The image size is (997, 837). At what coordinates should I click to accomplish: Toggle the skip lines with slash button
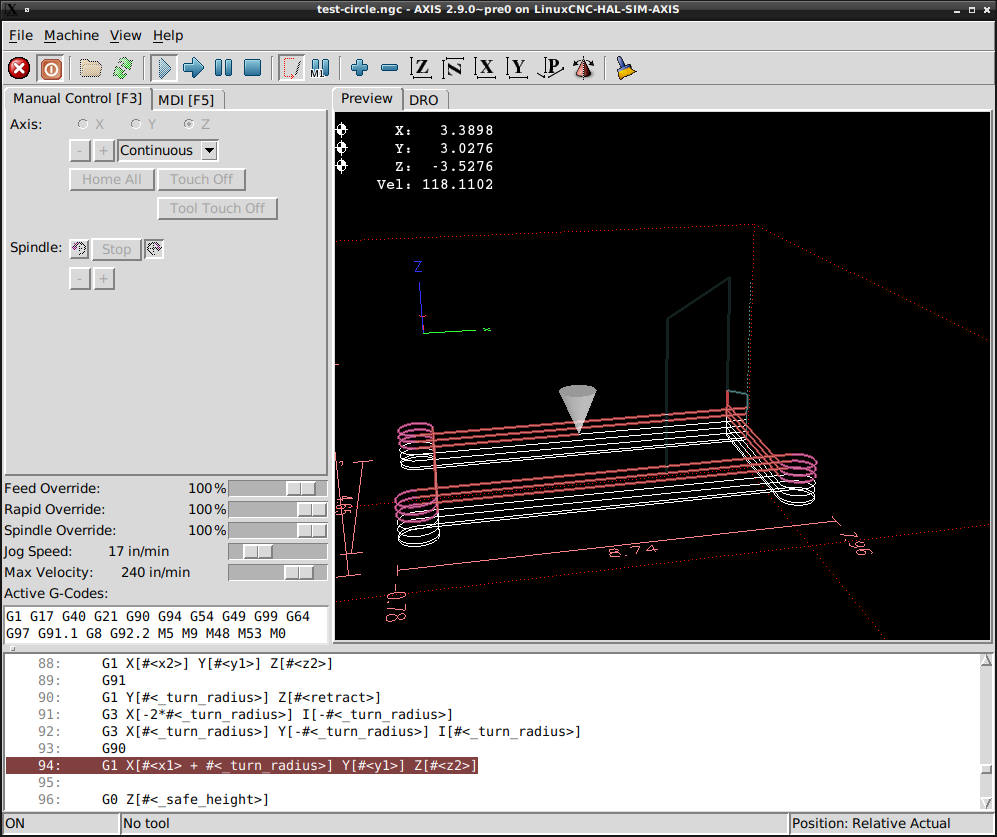pos(291,68)
